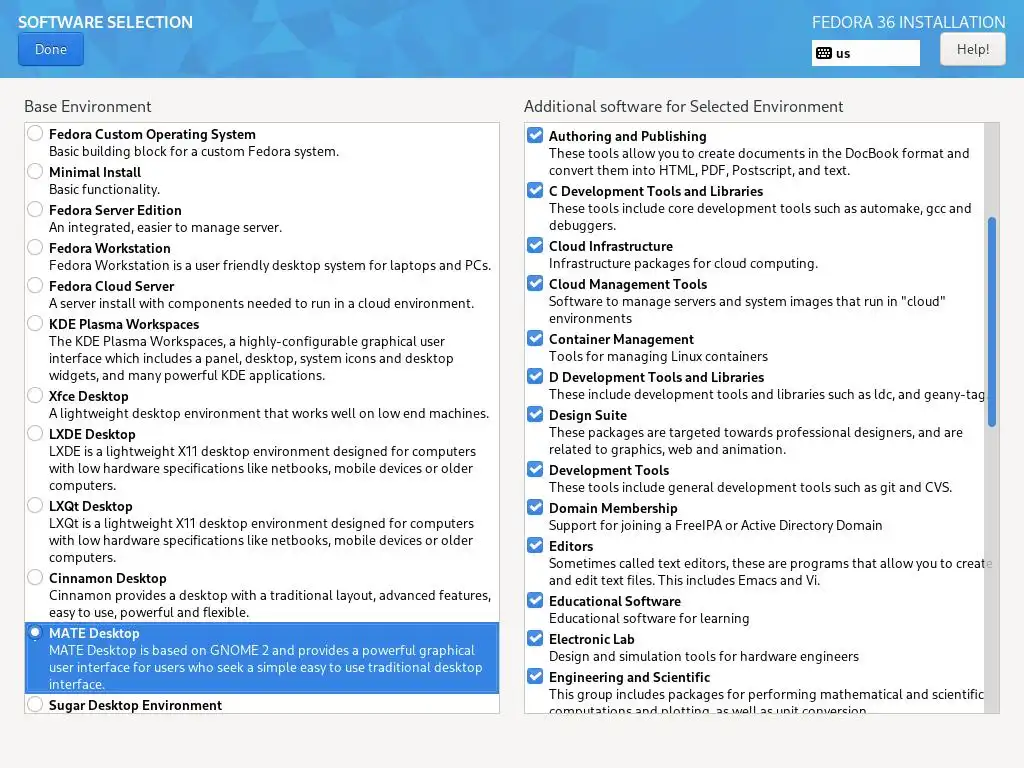Click 'A lightweight desktop environment' Xfce description

268,413
